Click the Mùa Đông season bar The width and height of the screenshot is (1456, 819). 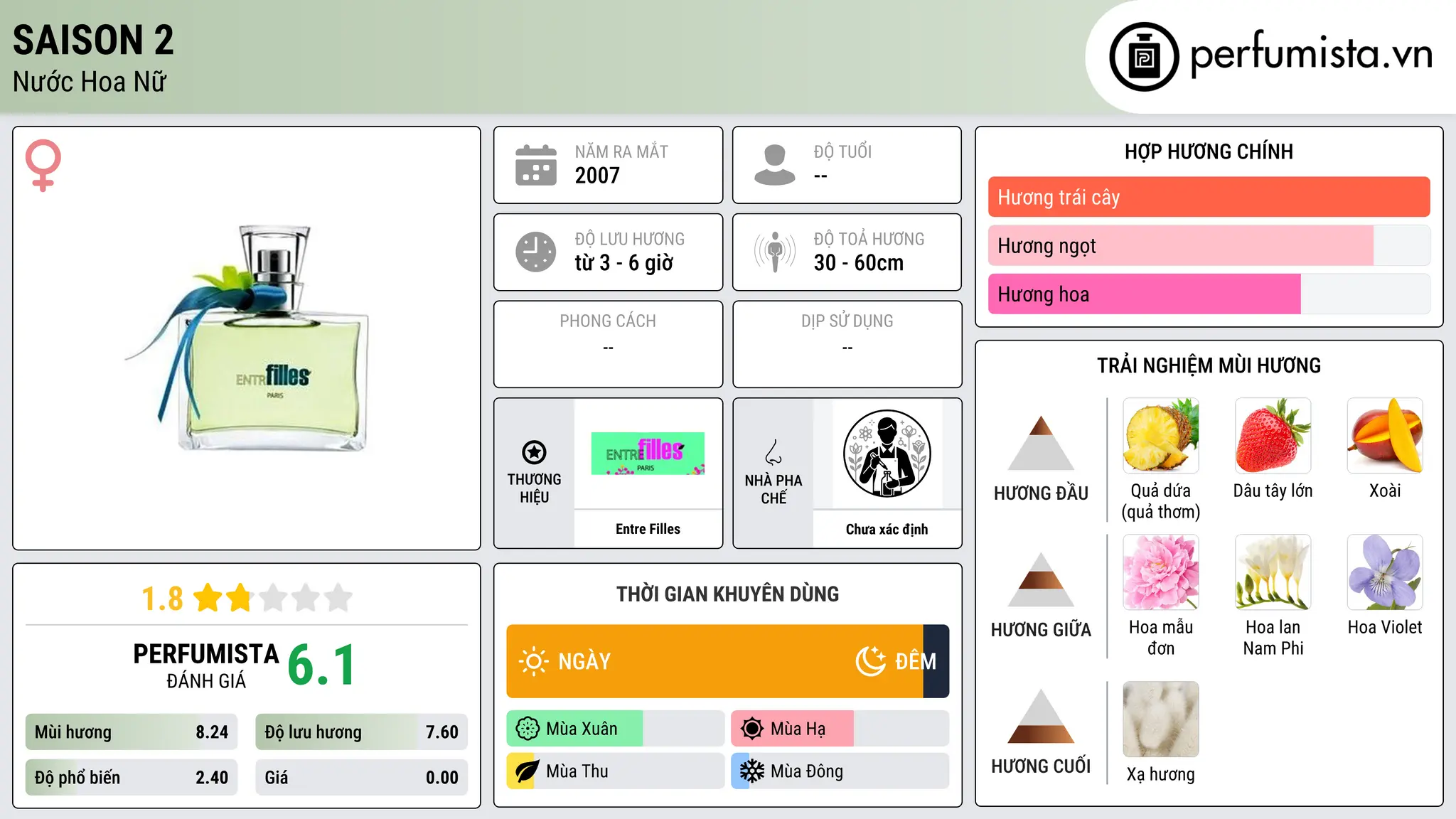coord(840,771)
